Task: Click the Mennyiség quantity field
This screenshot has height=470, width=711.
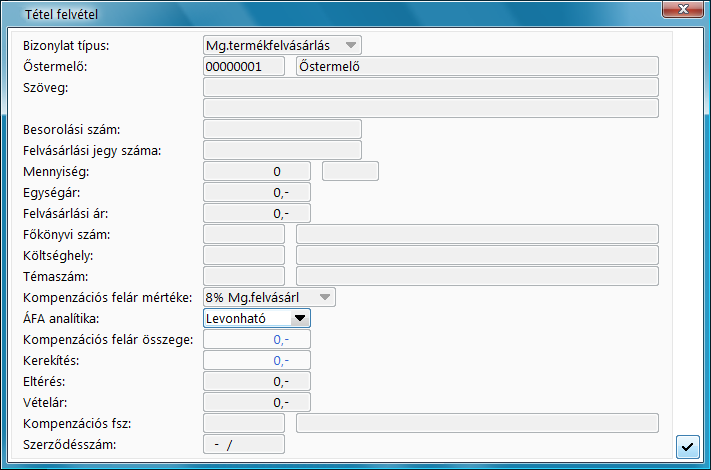Action: point(256,171)
